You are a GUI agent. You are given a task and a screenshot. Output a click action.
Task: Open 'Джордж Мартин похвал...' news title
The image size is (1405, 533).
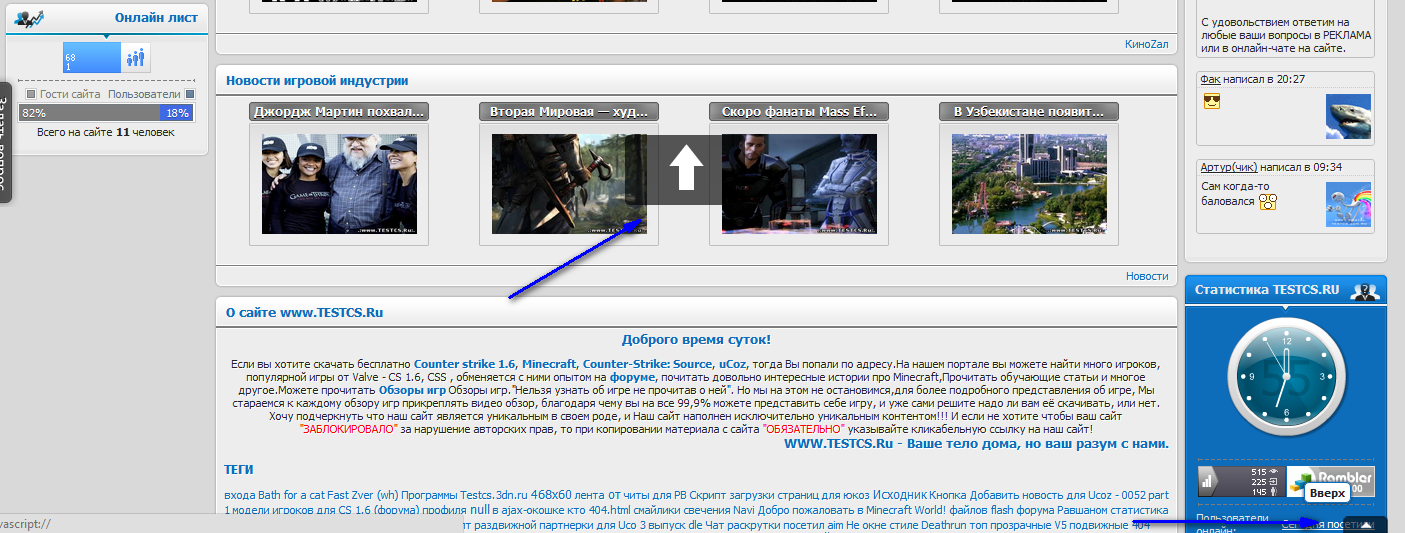coord(339,112)
